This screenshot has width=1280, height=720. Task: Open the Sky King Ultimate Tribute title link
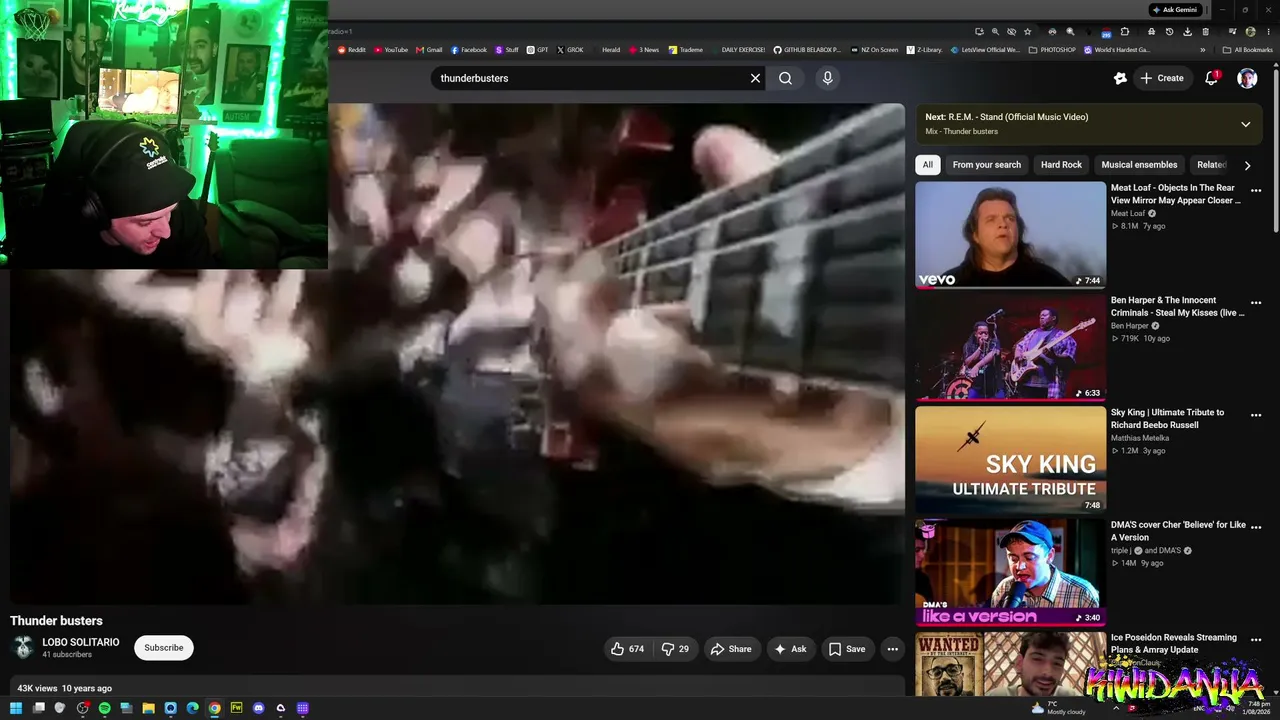(x=1167, y=419)
